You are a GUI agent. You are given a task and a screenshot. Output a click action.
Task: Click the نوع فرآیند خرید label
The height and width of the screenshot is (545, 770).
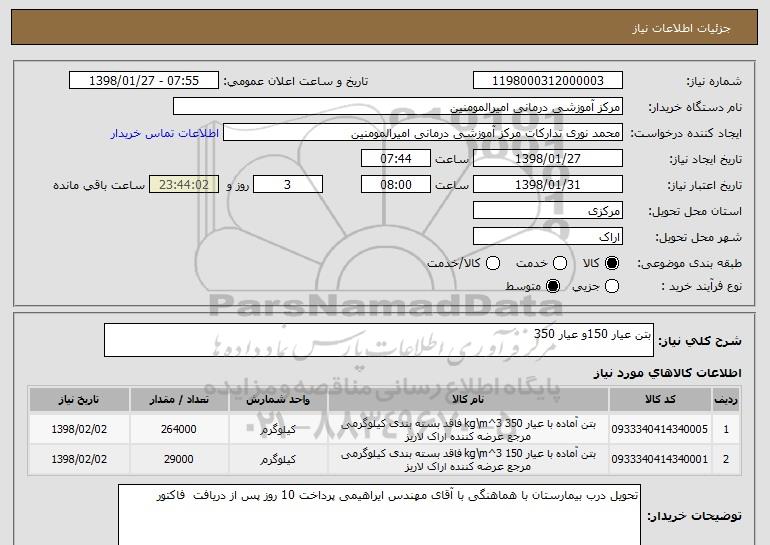pos(701,286)
